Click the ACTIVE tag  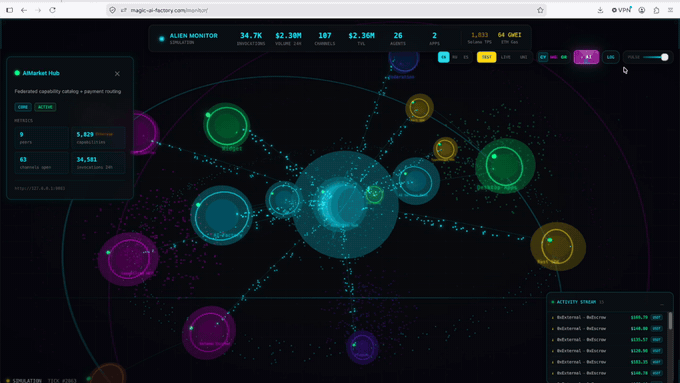(45, 107)
